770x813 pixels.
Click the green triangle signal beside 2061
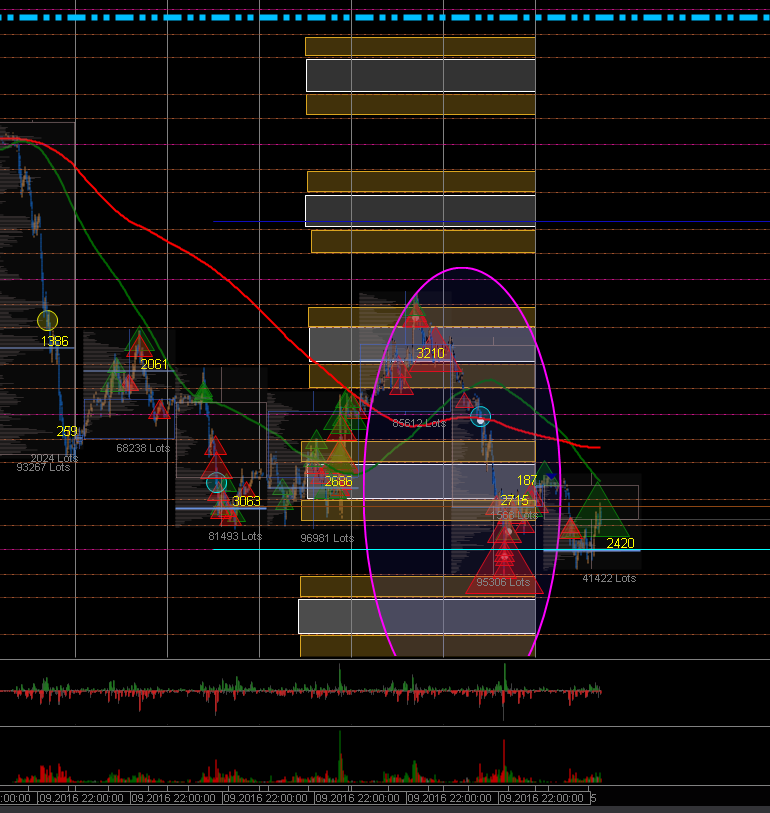tap(138, 343)
